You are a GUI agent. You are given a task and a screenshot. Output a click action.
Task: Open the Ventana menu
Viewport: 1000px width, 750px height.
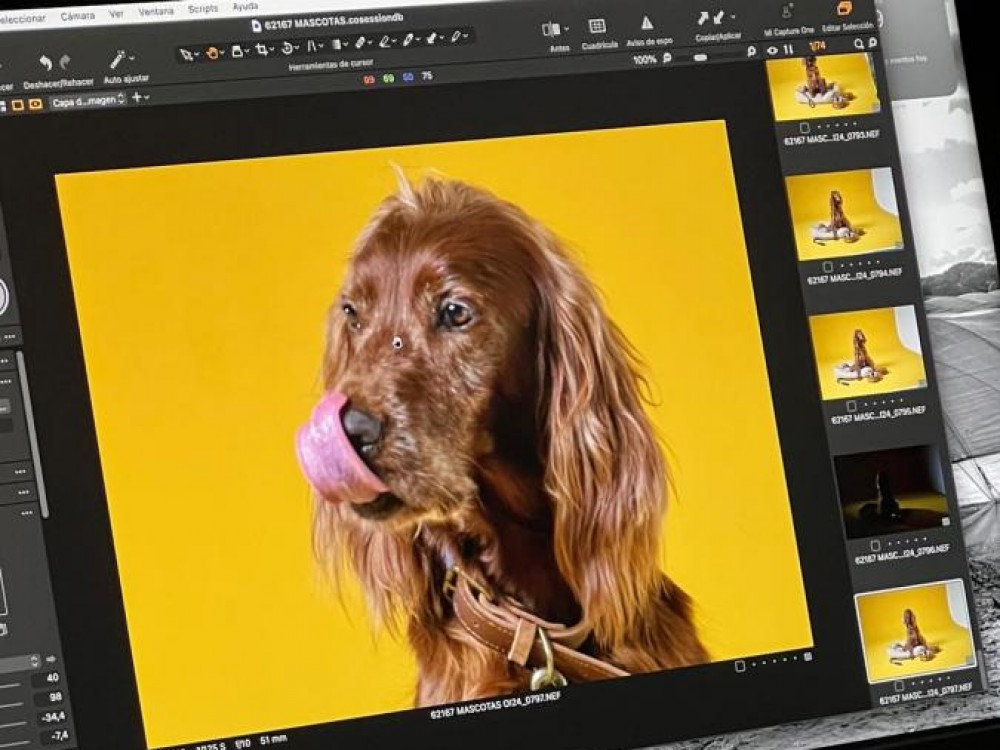pyautogui.click(x=155, y=12)
